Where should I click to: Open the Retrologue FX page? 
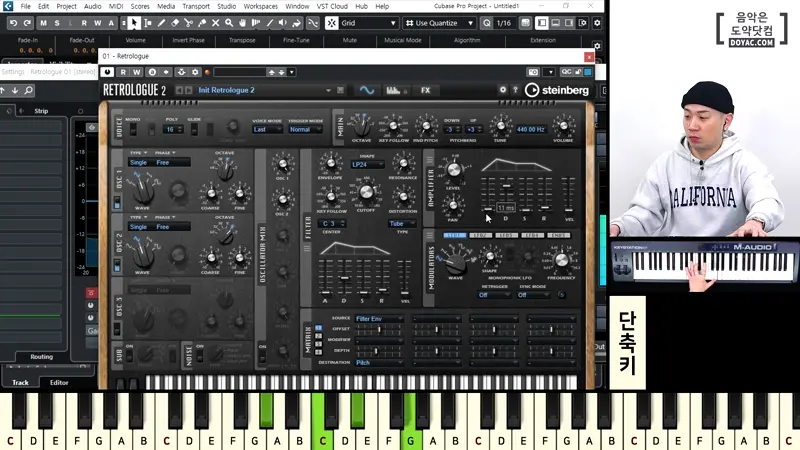click(x=426, y=90)
